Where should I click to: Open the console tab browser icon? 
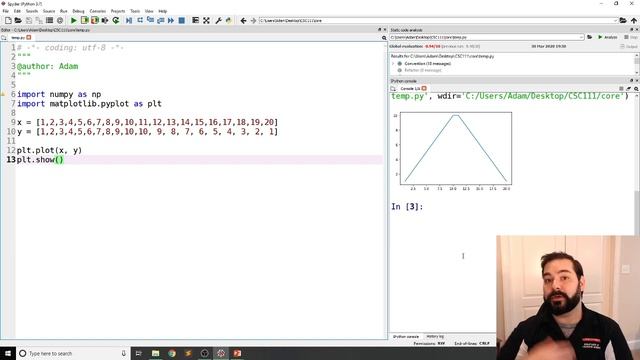pyautogui.click(x=393, y=89)
